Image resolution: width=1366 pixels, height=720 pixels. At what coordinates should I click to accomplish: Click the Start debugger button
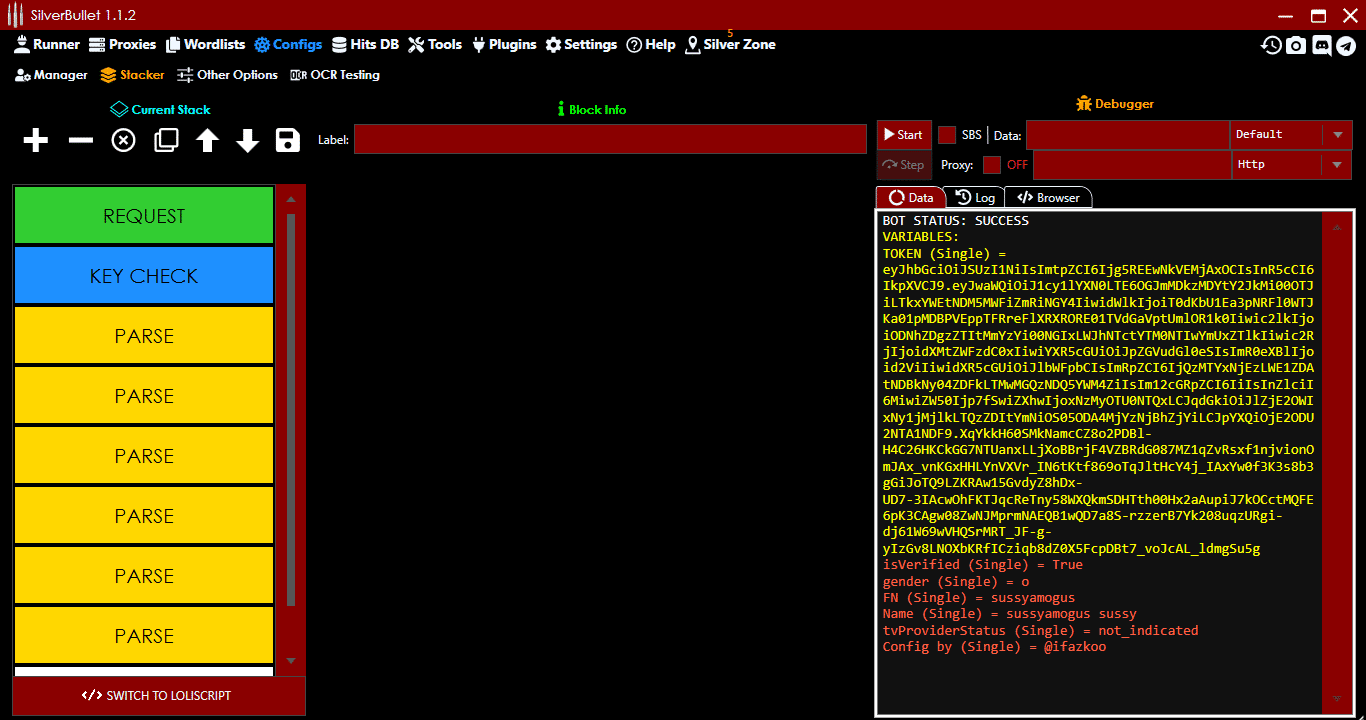point(903,135)
